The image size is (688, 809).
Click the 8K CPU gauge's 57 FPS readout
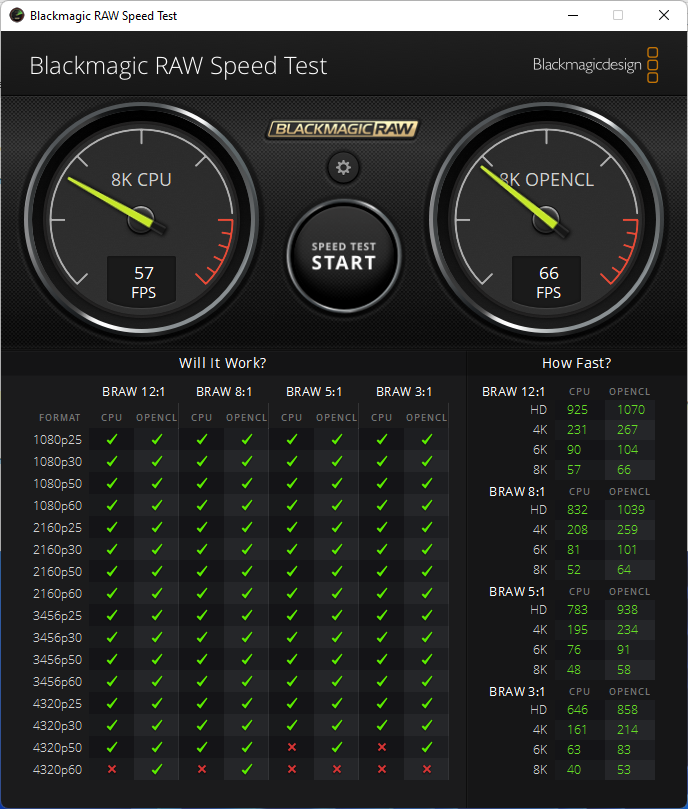coord(141,281)
